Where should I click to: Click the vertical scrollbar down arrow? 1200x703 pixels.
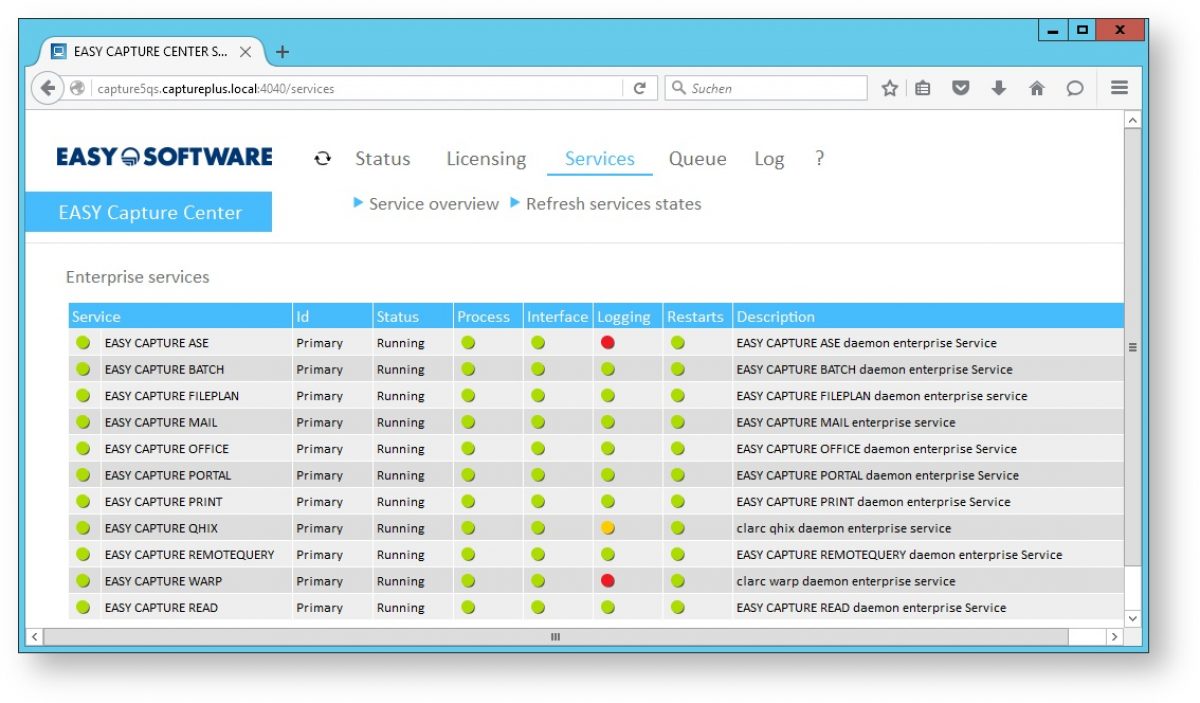click(1132, 619)
